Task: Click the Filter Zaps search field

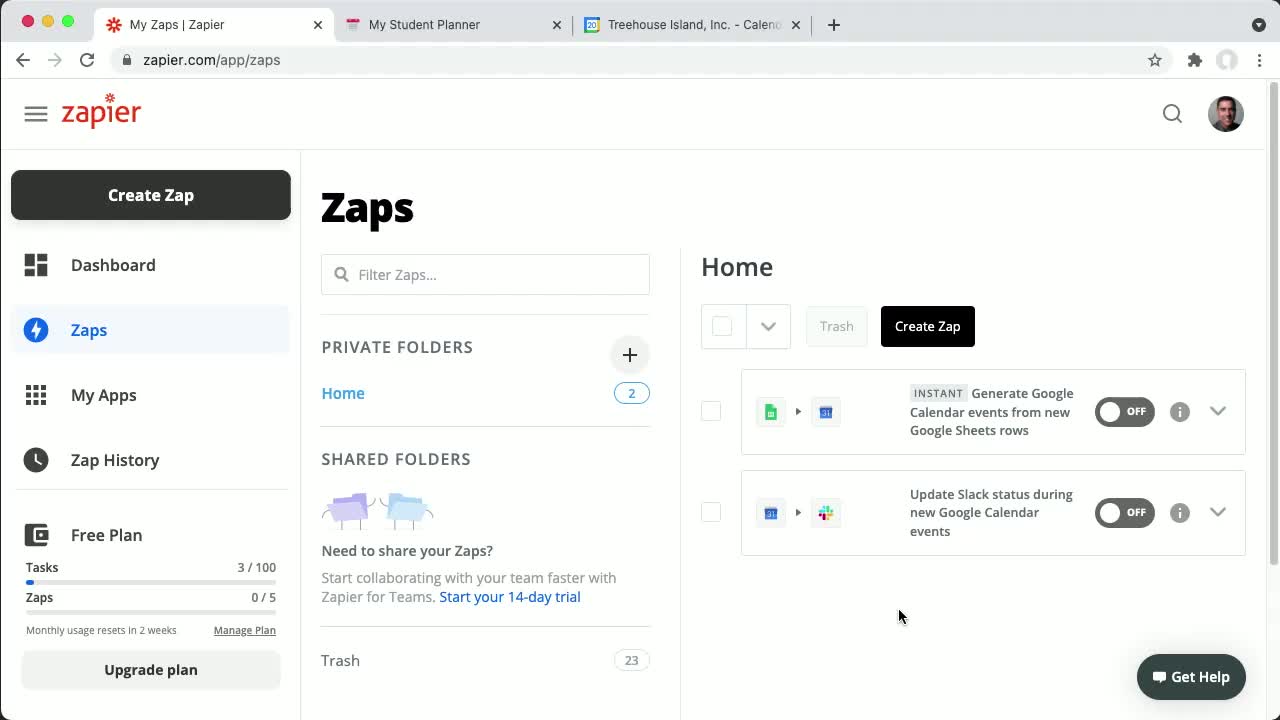Action: click(x=485, y=274)
